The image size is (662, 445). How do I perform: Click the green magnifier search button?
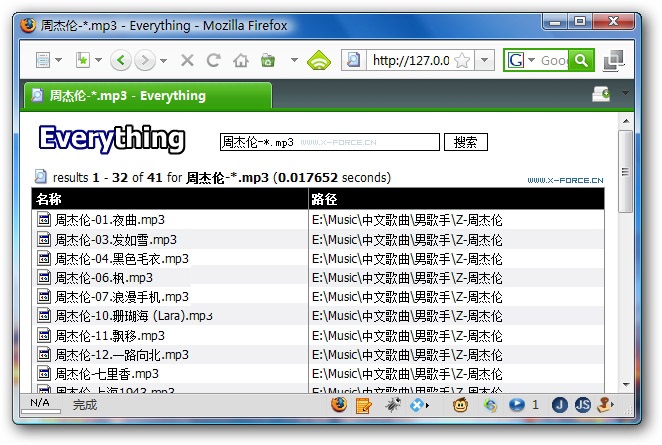[581, 60]
